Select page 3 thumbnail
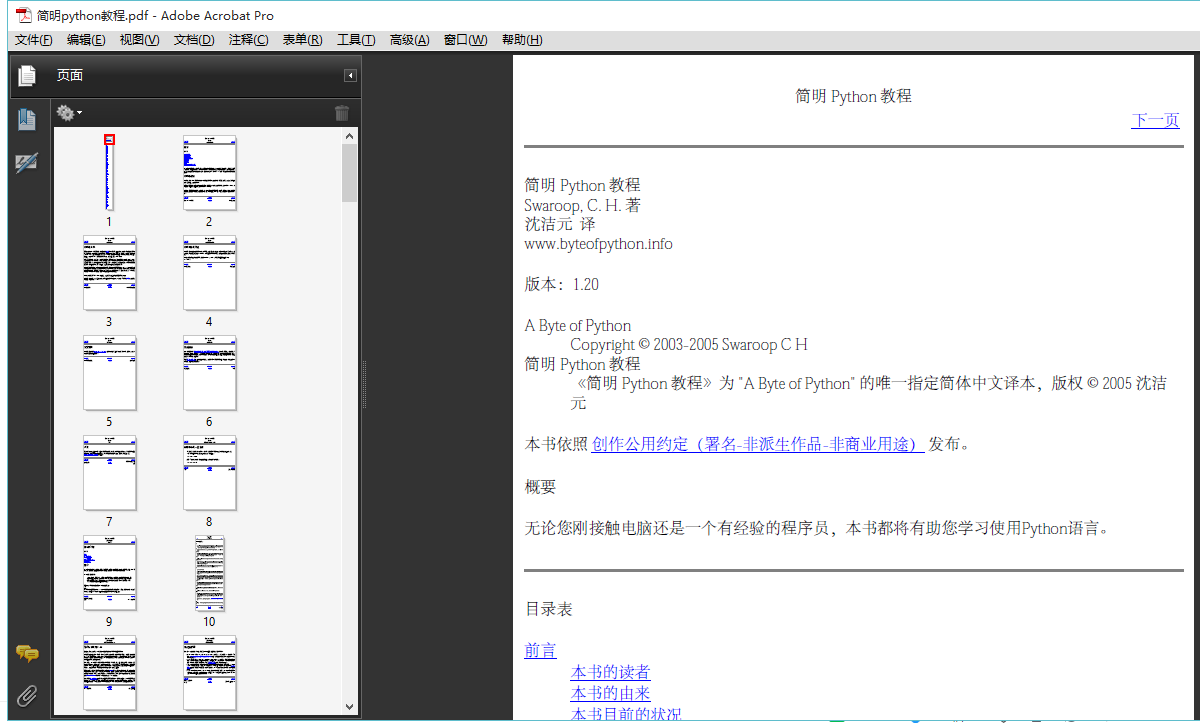The image size is (1200, 726). (x=109, y=272)
